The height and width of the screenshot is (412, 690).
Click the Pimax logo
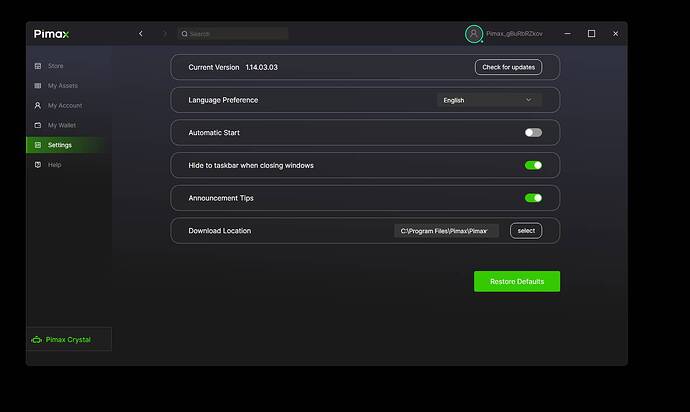pos(51,34)
